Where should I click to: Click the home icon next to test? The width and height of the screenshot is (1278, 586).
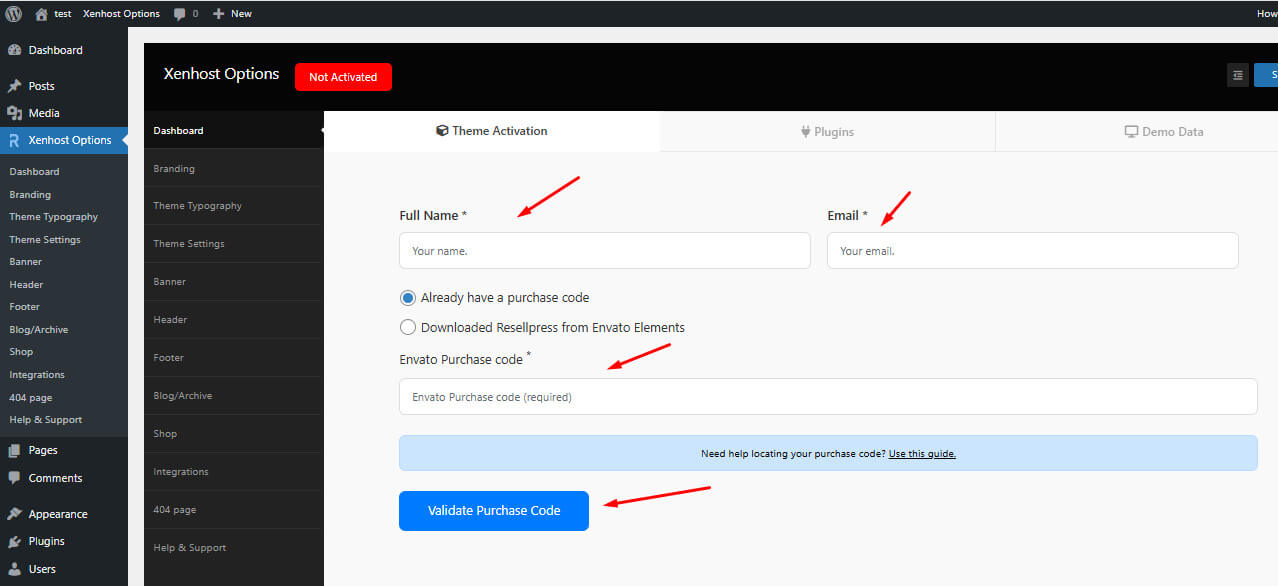(x=41, y=14)
